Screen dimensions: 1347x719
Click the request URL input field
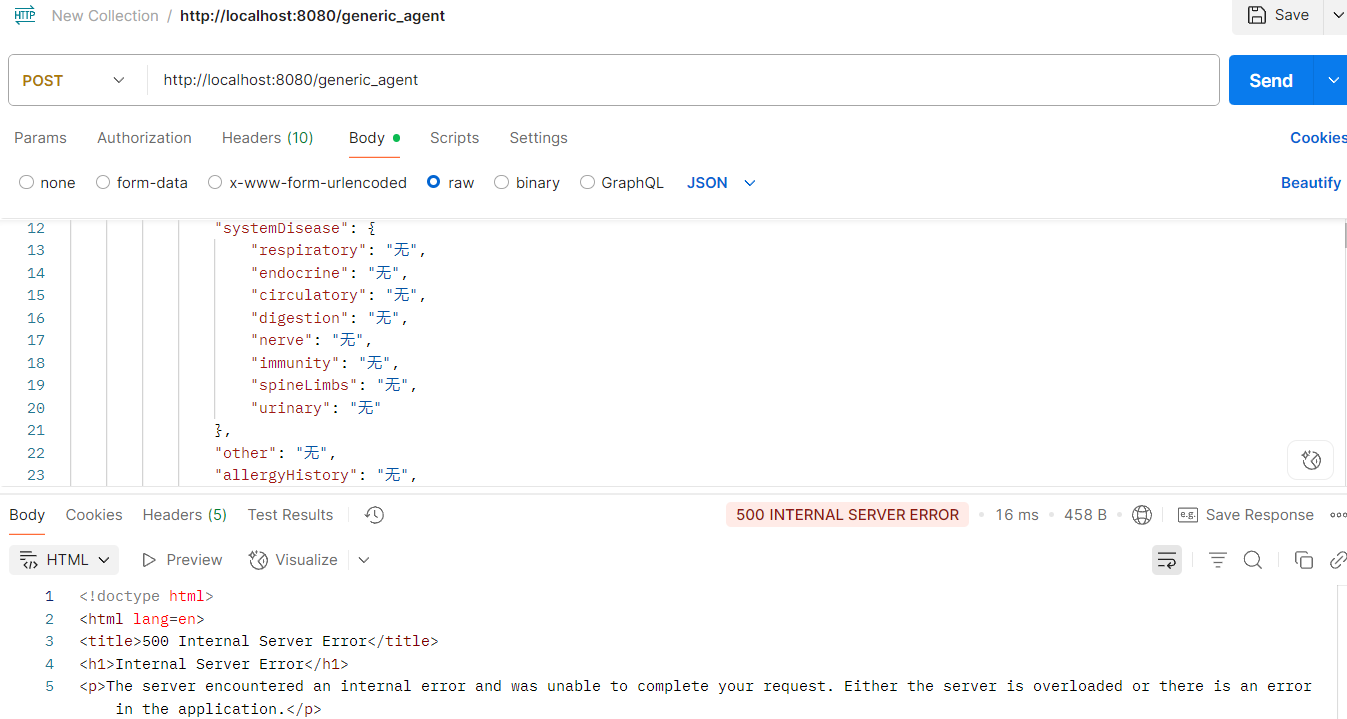pyautogui.click(x=685, y=80)
